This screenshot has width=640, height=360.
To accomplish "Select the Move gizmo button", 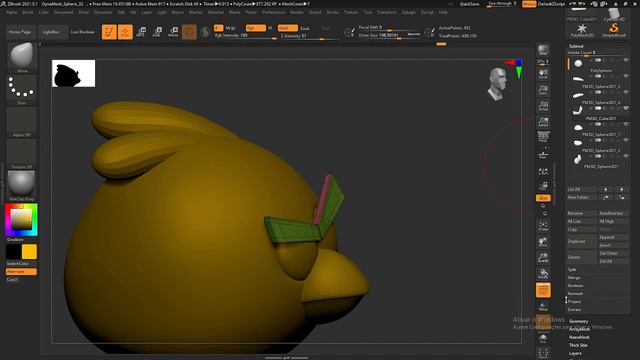I will pos(141,32).
